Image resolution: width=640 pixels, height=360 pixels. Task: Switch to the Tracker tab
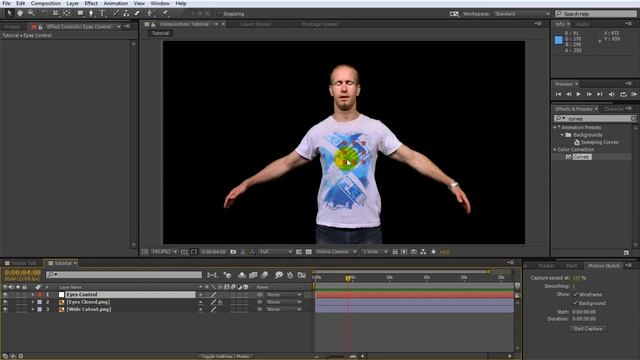(x=546, y=266)
